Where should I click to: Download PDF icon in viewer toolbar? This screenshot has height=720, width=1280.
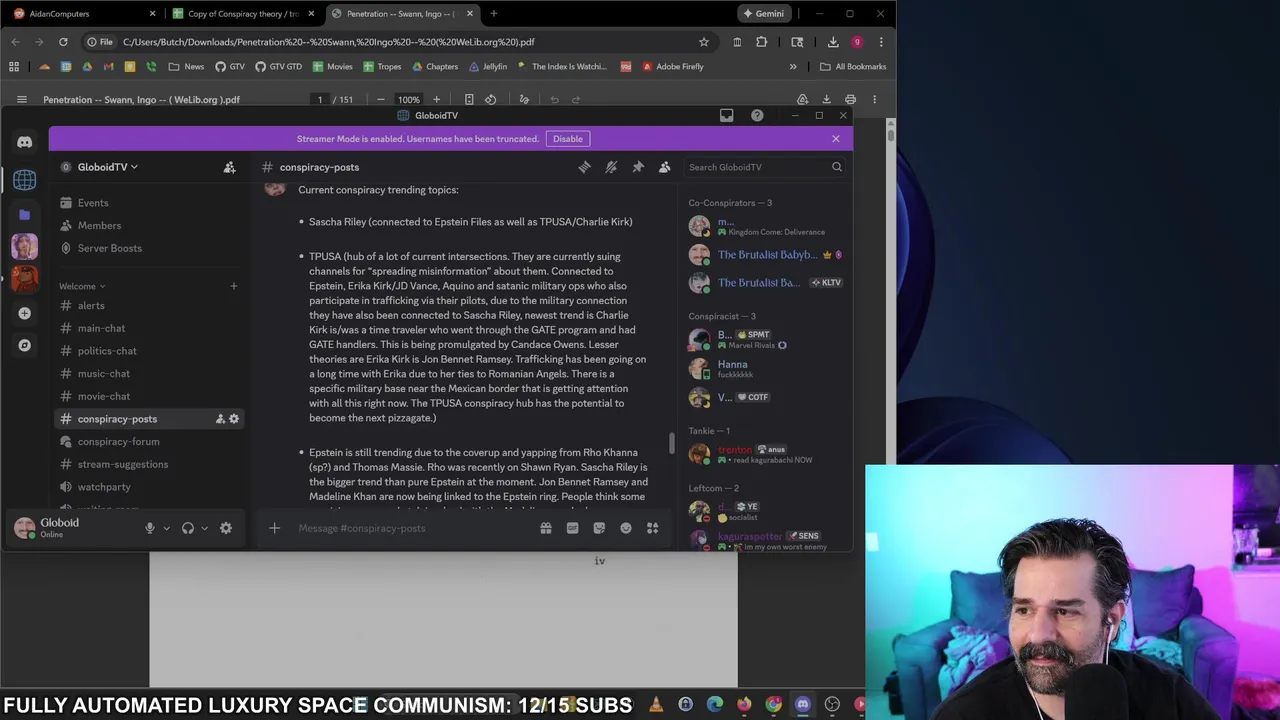click(x=826, y=99)
